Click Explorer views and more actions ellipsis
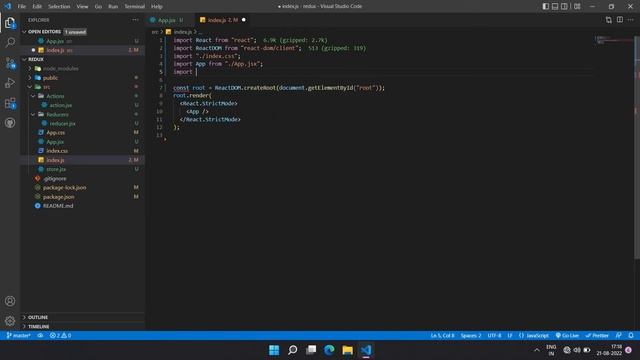Screen dimensions: 640x360 click(x=135, y=20)
